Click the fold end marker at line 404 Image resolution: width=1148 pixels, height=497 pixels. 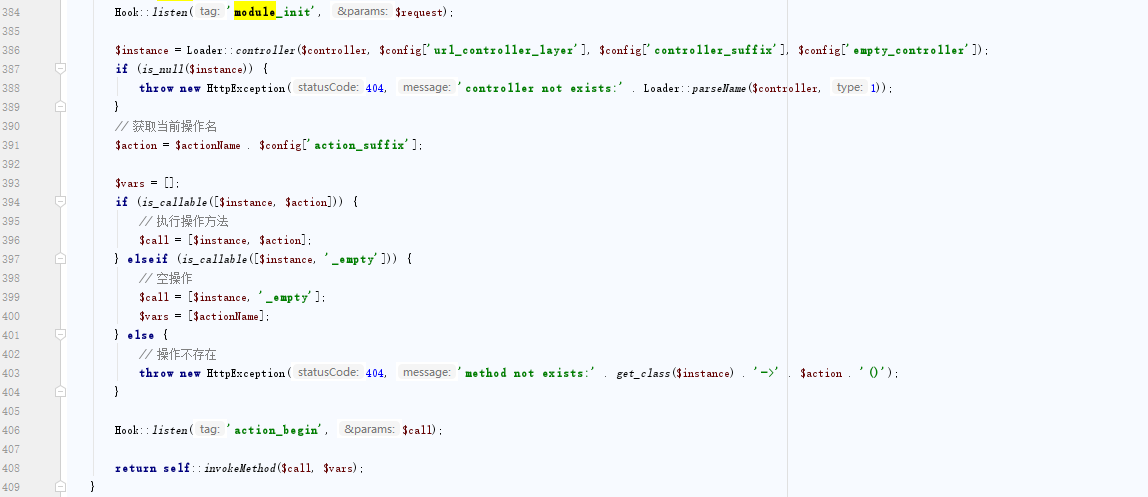click(61, 392)
